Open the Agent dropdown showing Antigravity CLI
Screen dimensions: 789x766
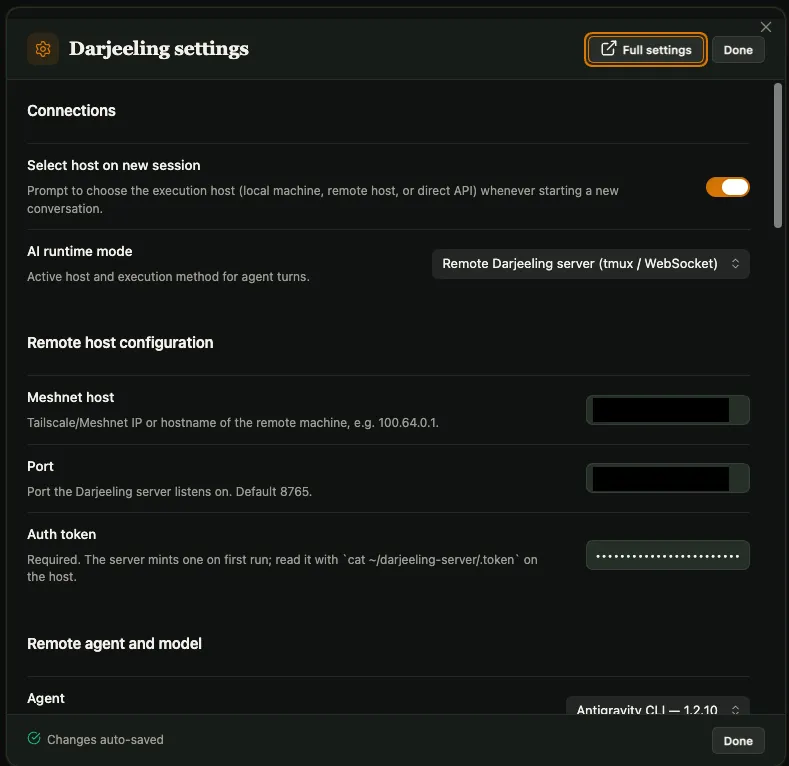click(x=657, y=706)
